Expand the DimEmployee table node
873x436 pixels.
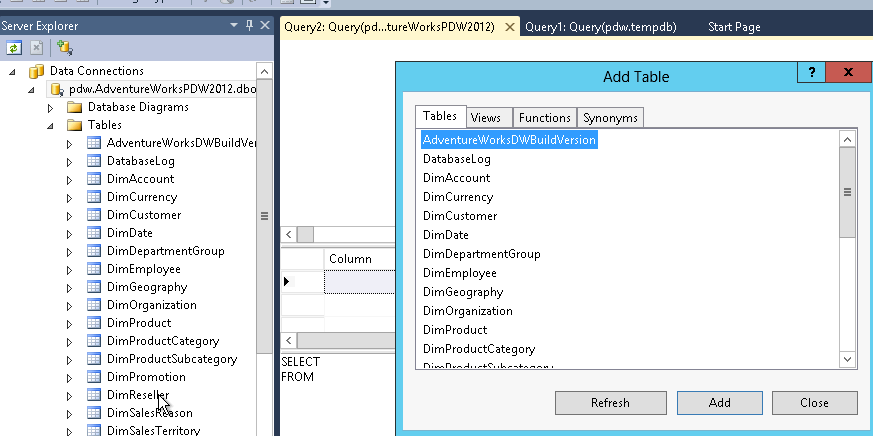[69, 270]
